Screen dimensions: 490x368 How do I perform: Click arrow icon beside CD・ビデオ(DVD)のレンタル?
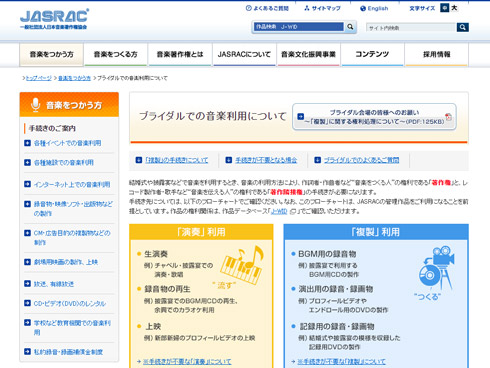(x=27, y=303)
